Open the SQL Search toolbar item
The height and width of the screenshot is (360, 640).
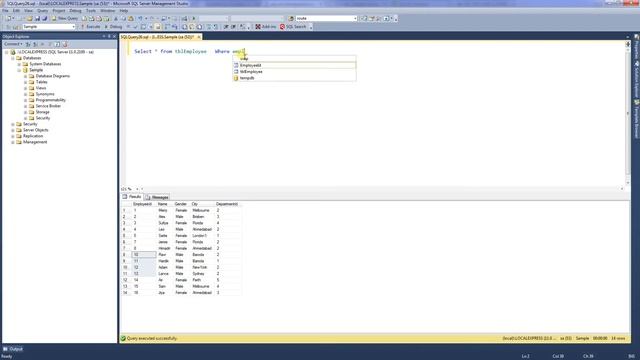click(293, 27)
